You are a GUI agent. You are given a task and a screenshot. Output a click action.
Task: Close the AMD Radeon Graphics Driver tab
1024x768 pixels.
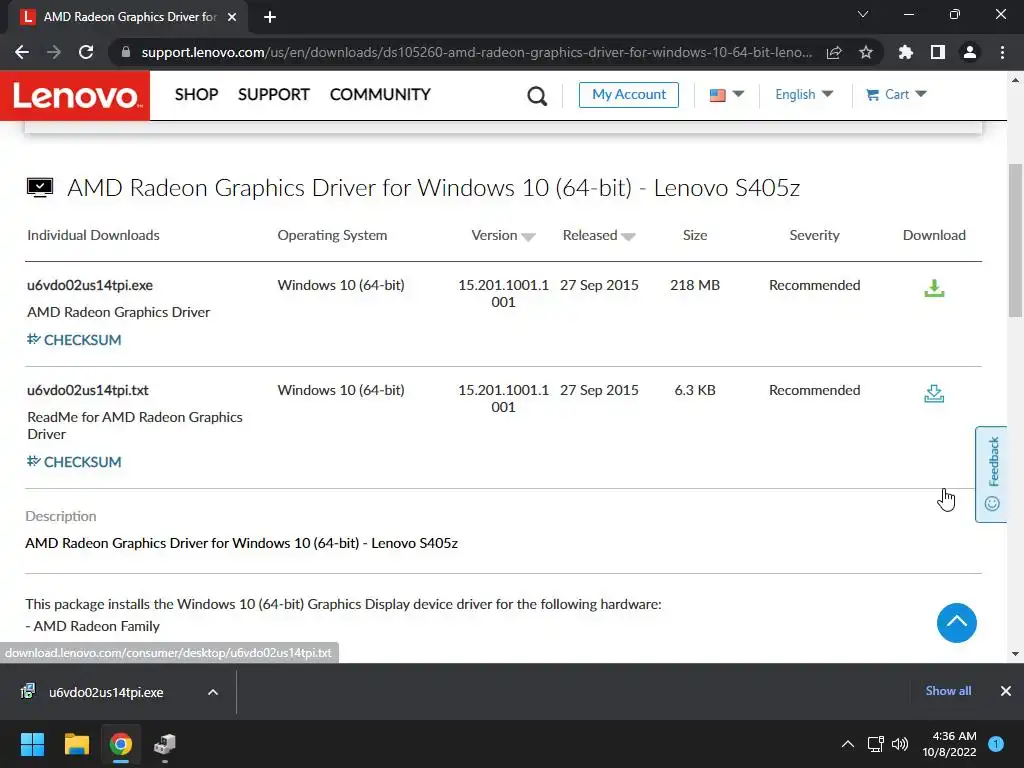(232, 17)
